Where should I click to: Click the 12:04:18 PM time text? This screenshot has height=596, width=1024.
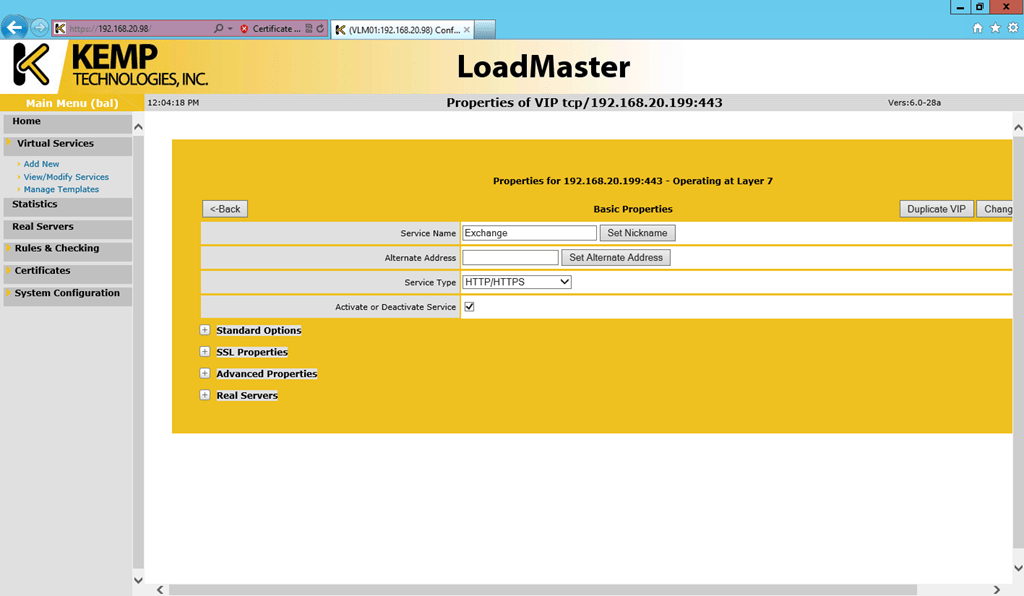tap(173, 102)
